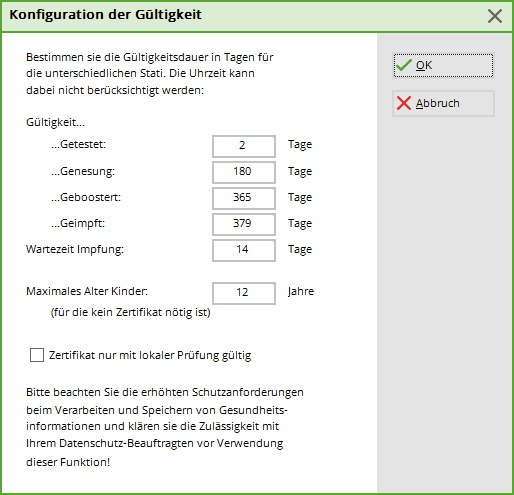
Task: Click the '...Geboostert:' label
Action: click(x=86, y=197)
